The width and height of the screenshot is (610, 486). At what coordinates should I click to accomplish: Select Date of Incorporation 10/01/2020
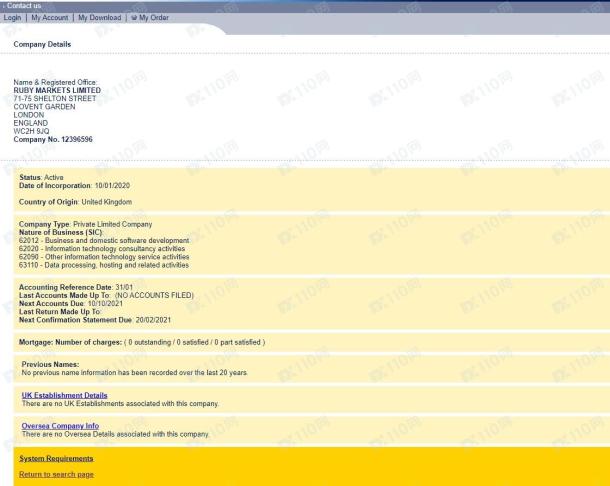click(74, 186)
